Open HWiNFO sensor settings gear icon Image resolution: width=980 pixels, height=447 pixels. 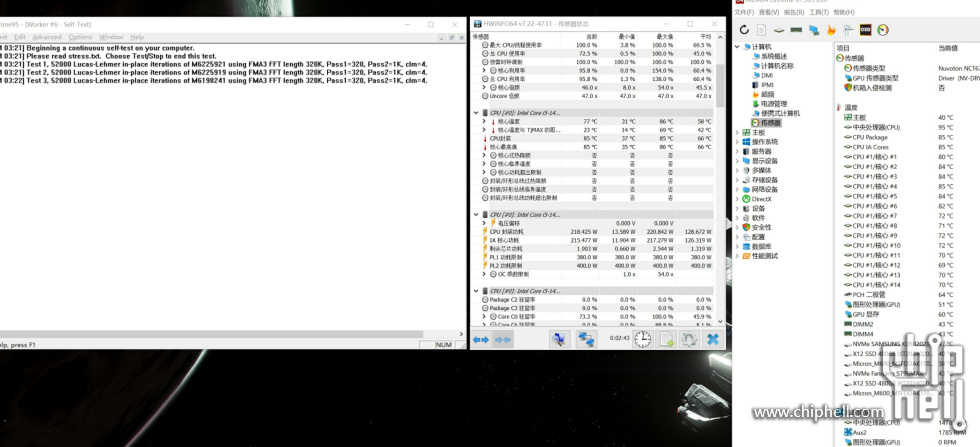pos(689,339)
